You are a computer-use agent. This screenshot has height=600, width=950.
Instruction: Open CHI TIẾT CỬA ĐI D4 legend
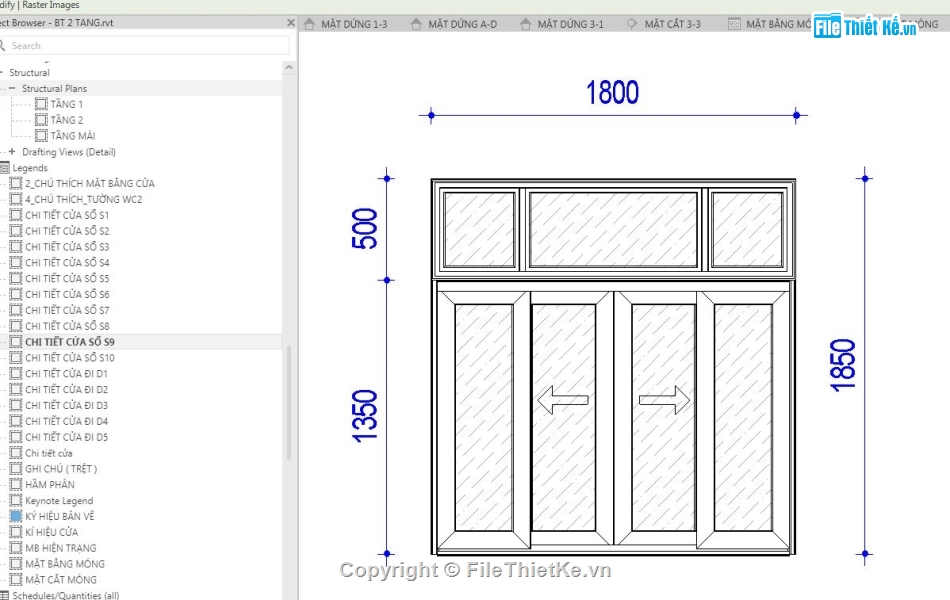click(x=67, y=421)
